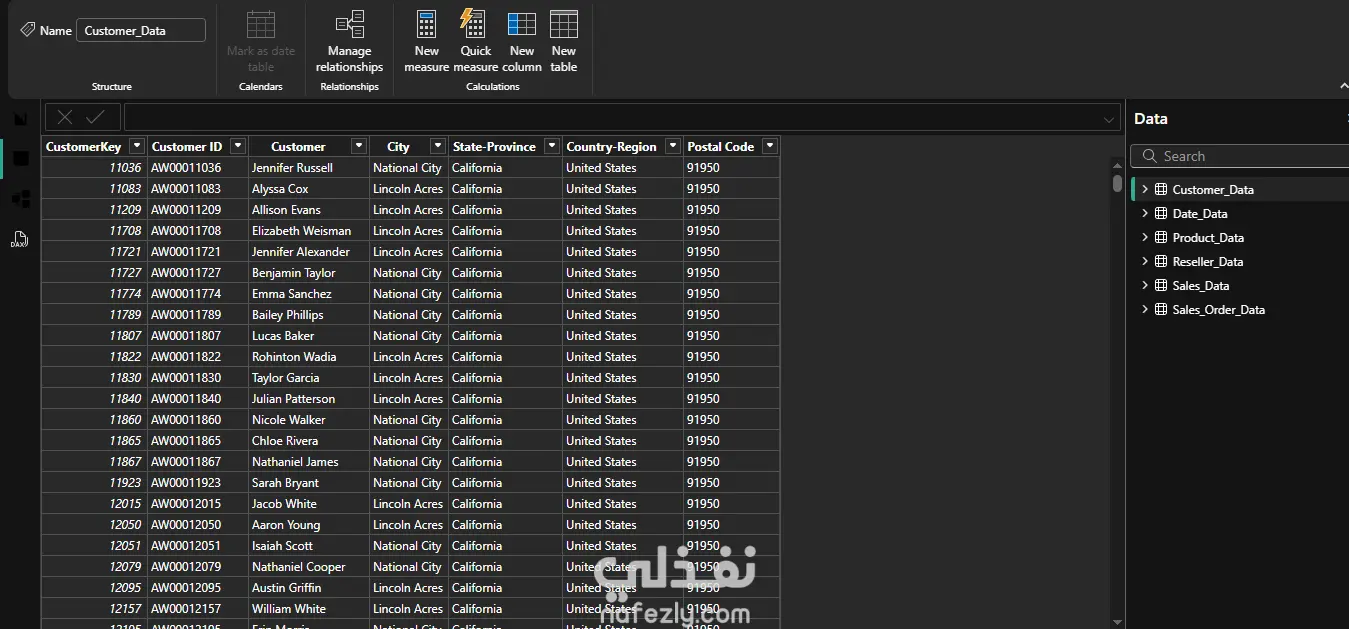Select the Sales_Order_Data table name

pyautogui.click(x=1219, y=309)
